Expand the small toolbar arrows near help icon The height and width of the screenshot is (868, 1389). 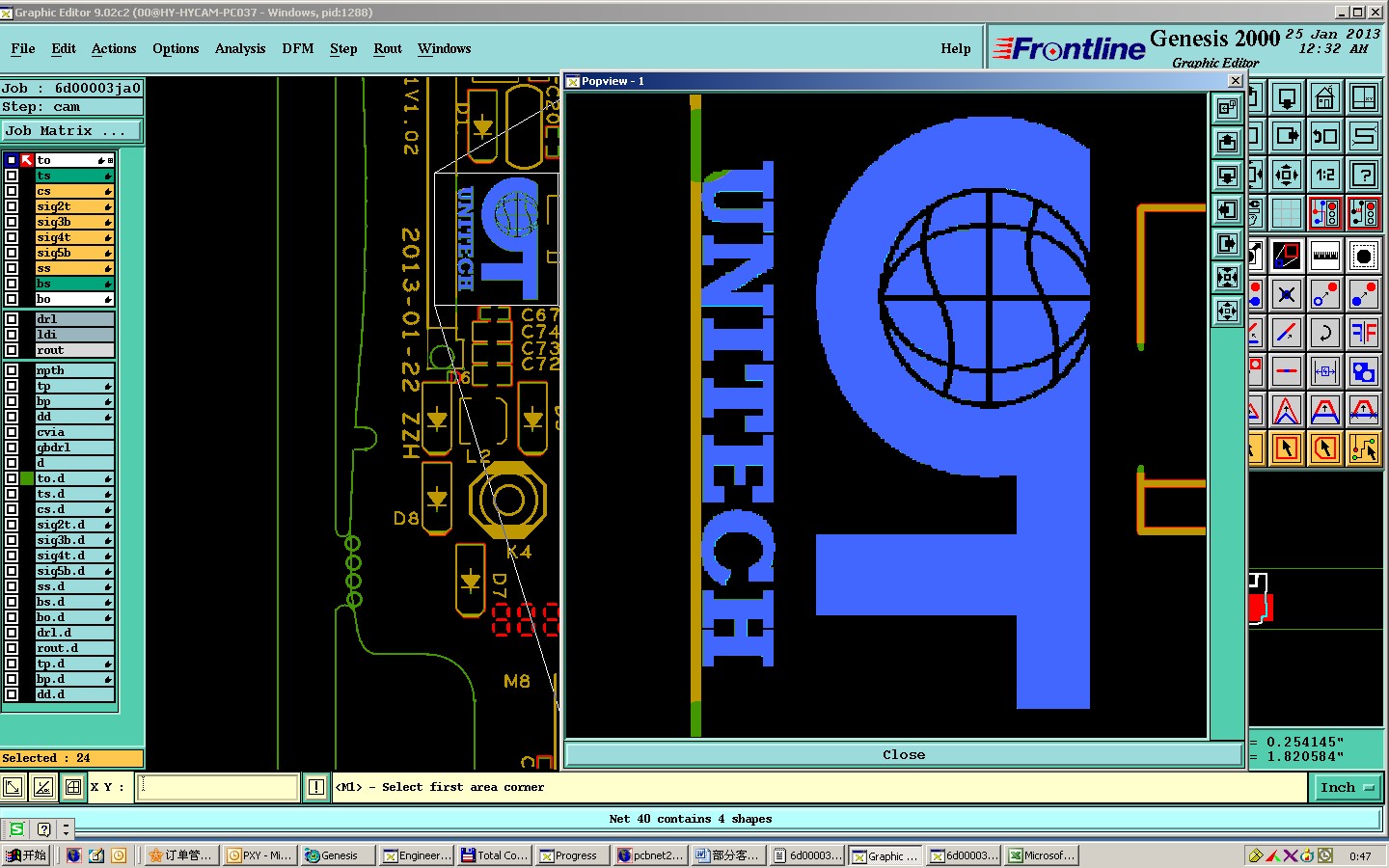point(66,829)
